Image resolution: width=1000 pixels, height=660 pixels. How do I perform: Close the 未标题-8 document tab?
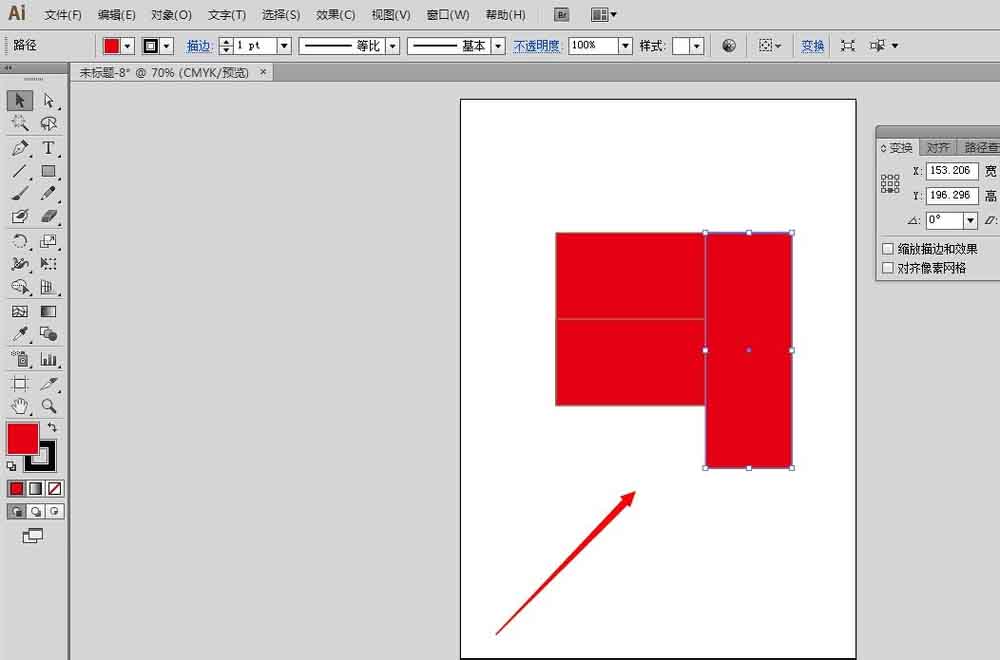[263, 72]
